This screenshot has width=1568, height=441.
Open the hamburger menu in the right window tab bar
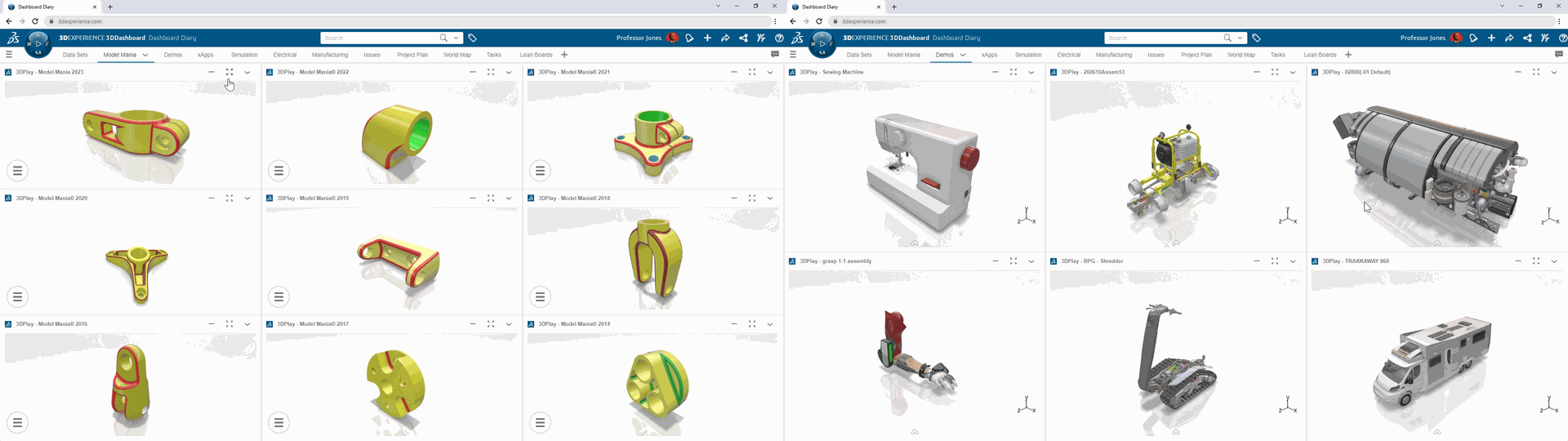coord(793,55)
